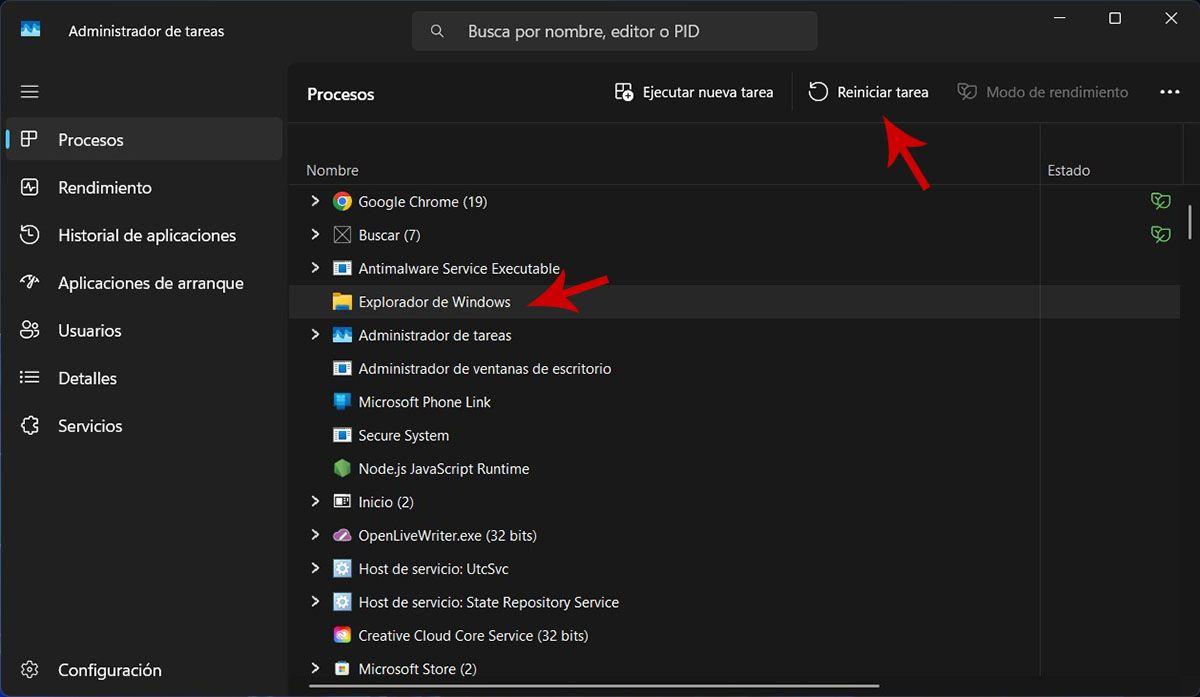The image size is (1200, 697).
Task: Click the Procesos sidebar icon
Action: pos(30,140)
